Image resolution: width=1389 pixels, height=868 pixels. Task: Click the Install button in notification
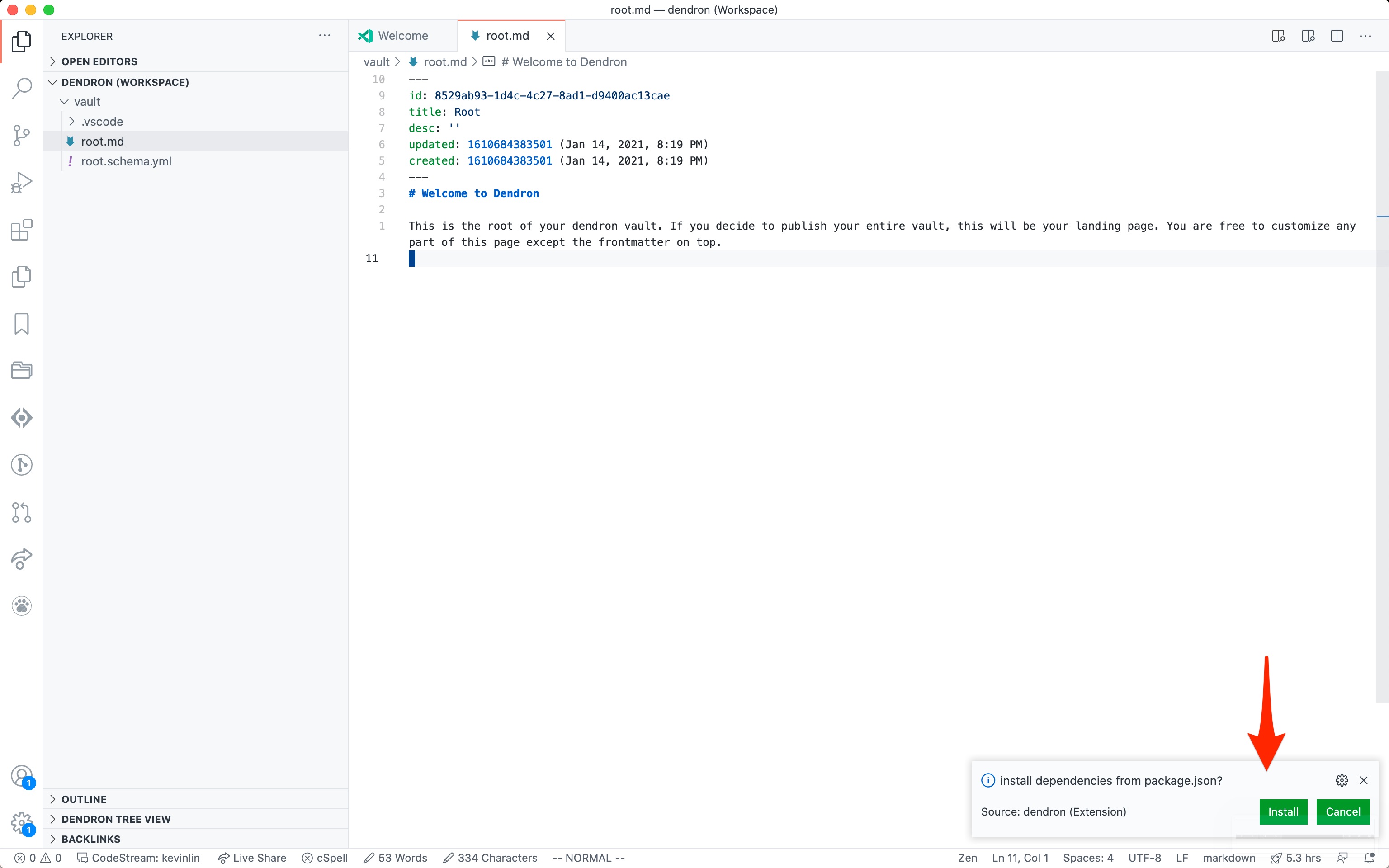pyautogui.click(x=1283, y=812)
